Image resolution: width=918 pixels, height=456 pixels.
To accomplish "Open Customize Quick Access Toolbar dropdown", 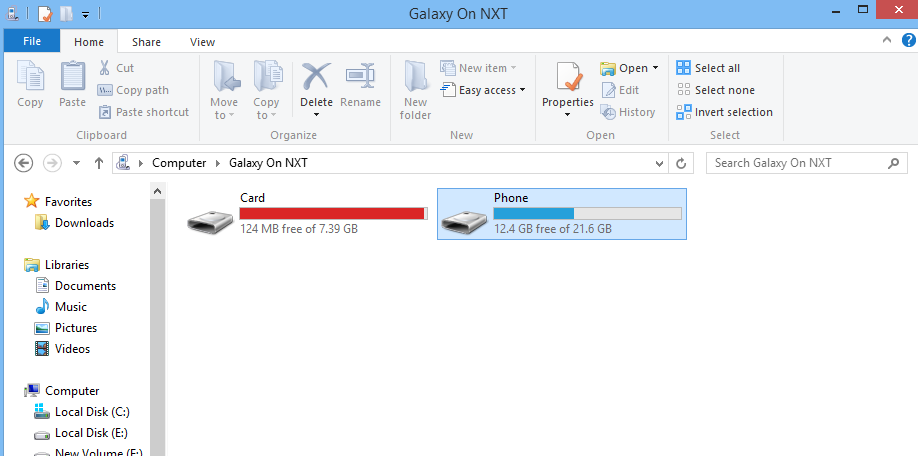I will tap(85, 14).
